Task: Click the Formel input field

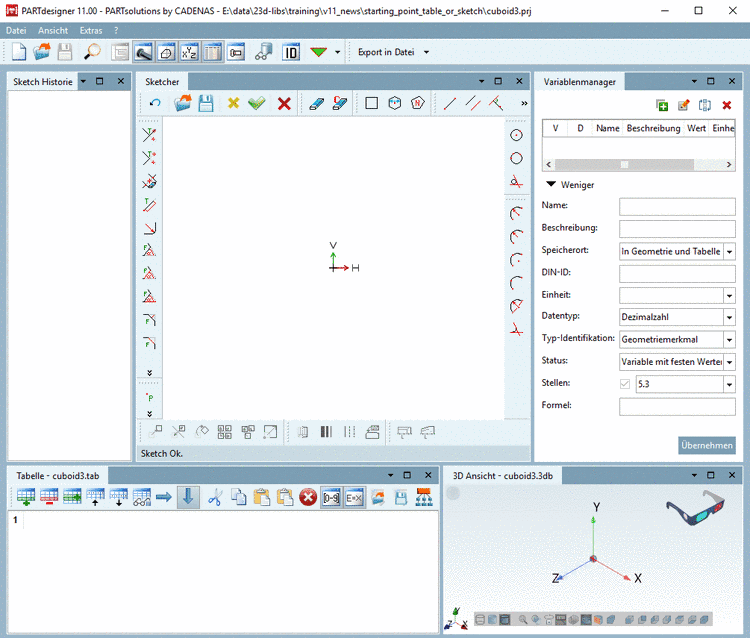Action: point(677,407)
